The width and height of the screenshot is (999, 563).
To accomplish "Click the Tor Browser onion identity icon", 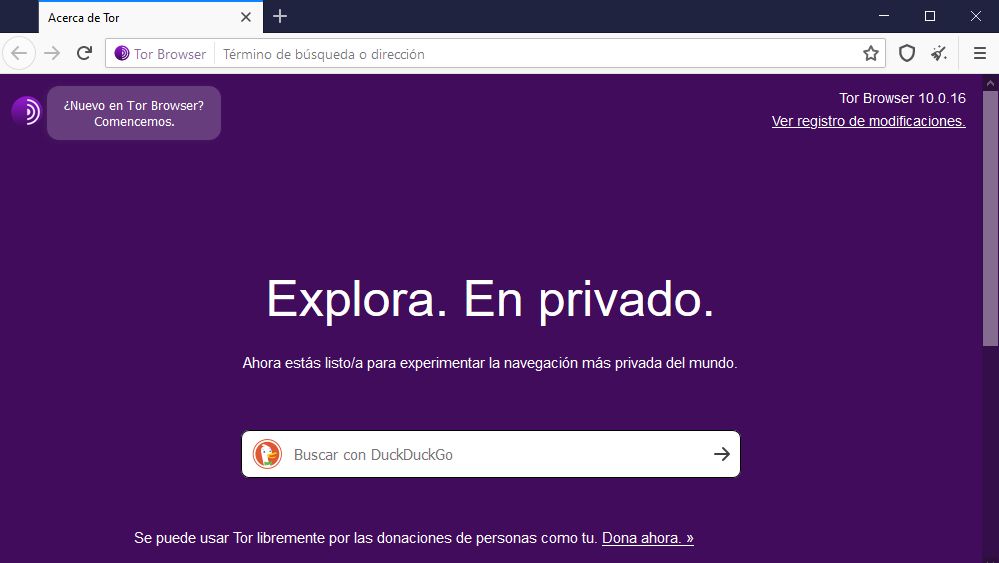I will coord(122,53).
